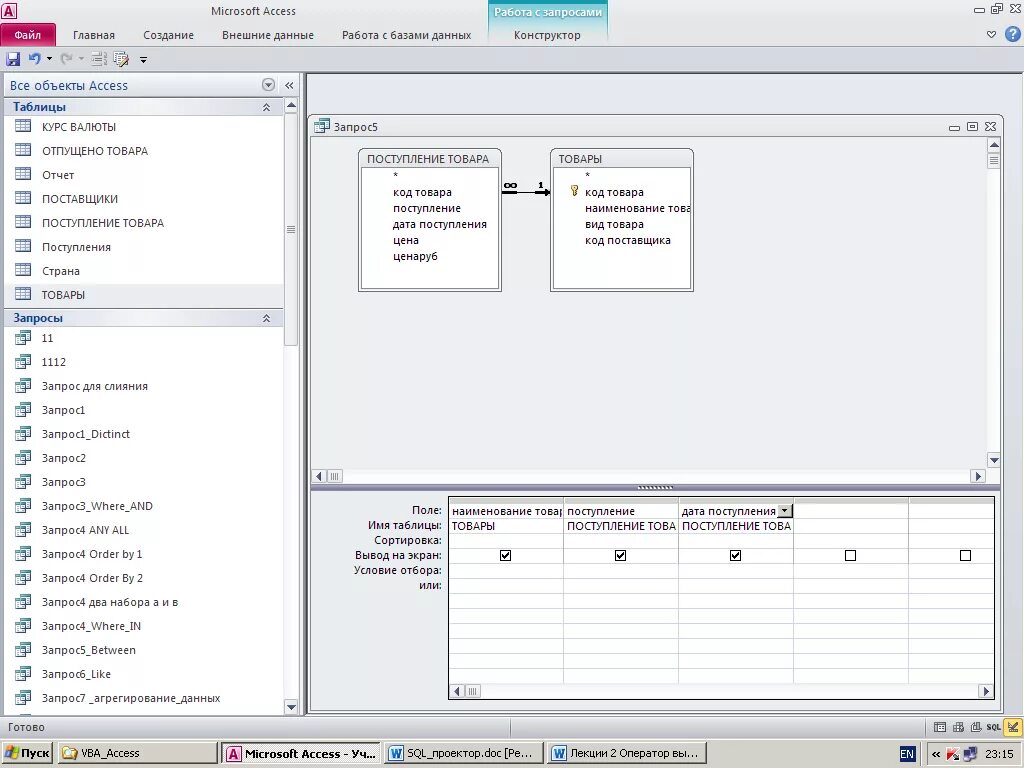Select the поступление field in ПОСТУПЛЕНИЕ ТОВАРА box

point(427,208)
